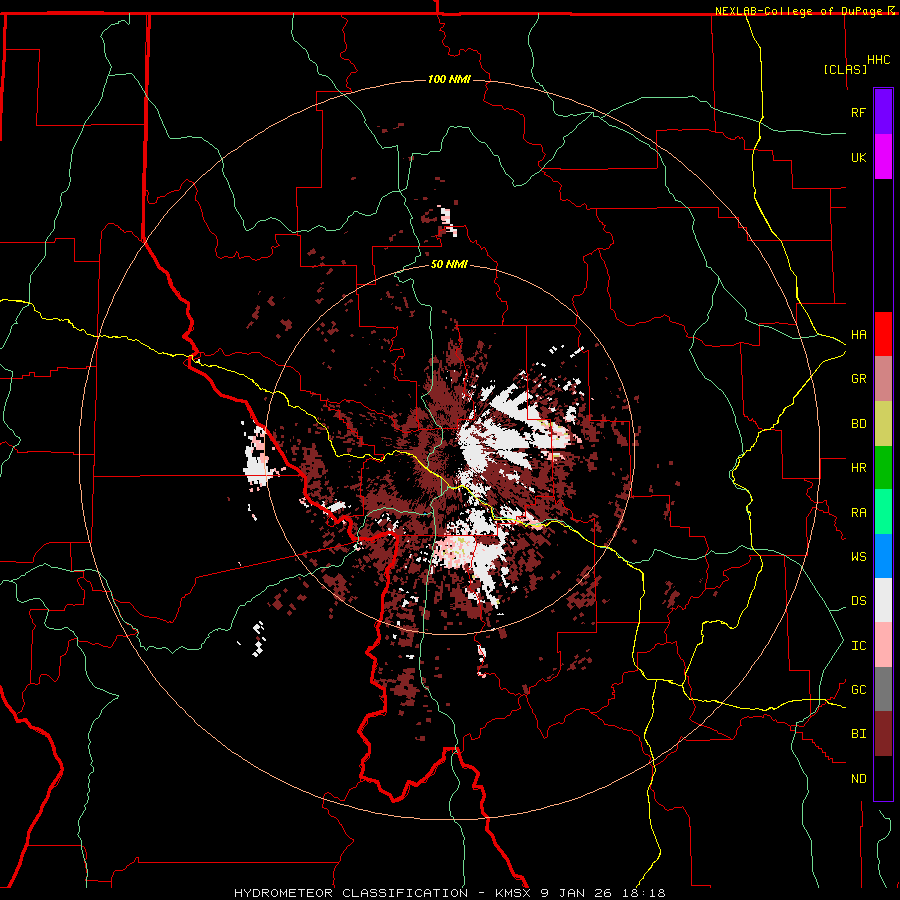The height and width of the screenshot is (900, 900).
Task: Click the DS white legend swatch
Action: [x=883, y=600]
